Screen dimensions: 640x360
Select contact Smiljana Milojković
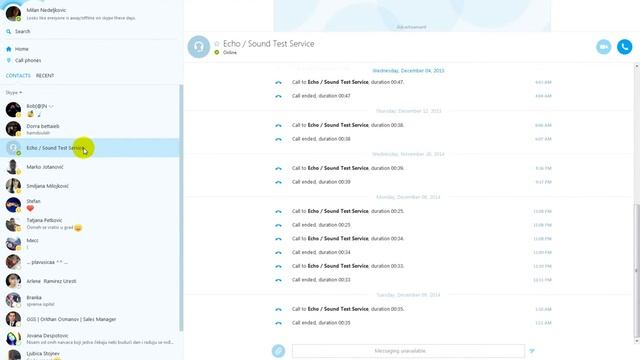pyautogui.click(x=89, y=186)
